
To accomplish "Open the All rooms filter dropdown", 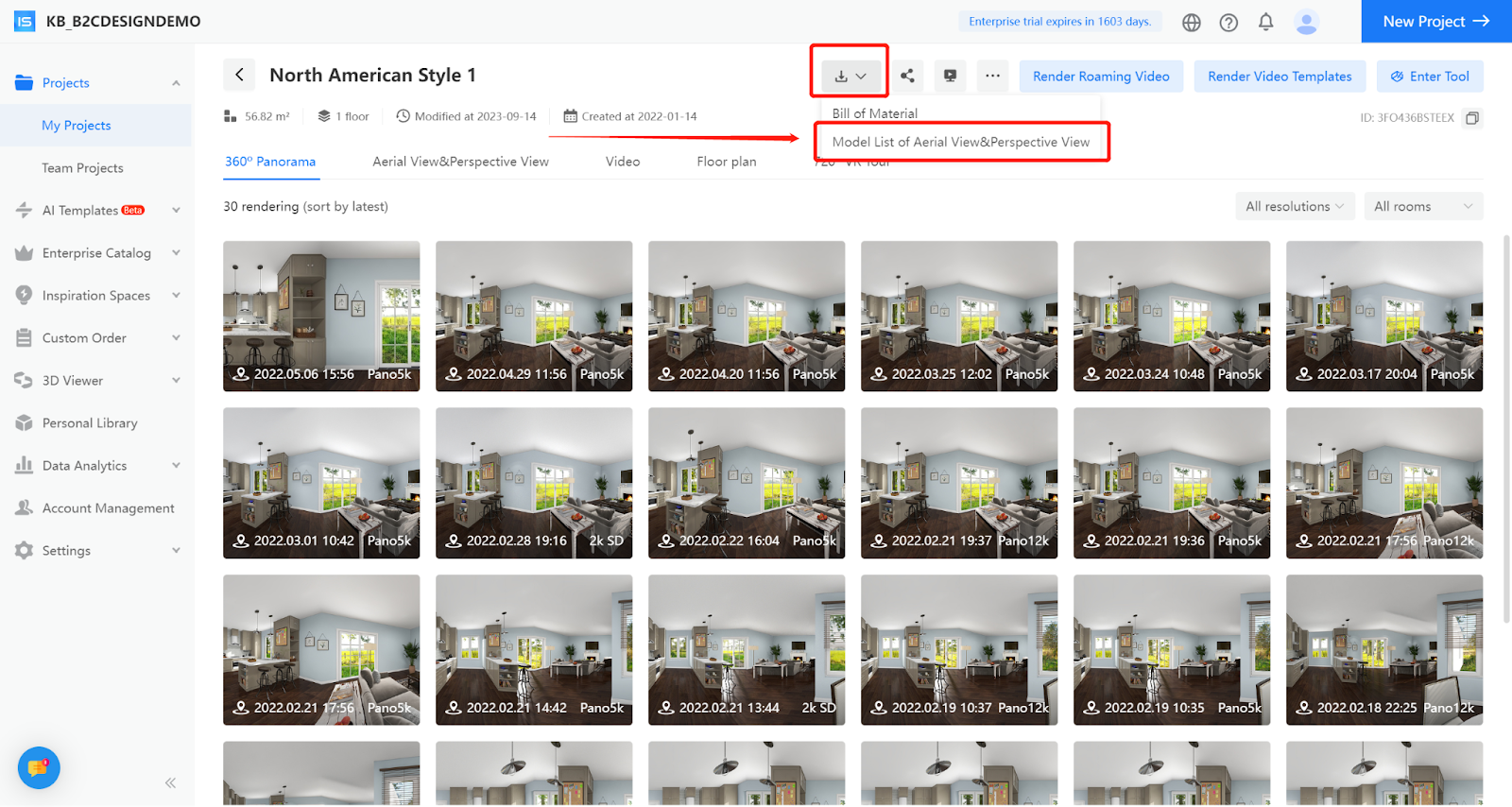I will coord(1422,206).
